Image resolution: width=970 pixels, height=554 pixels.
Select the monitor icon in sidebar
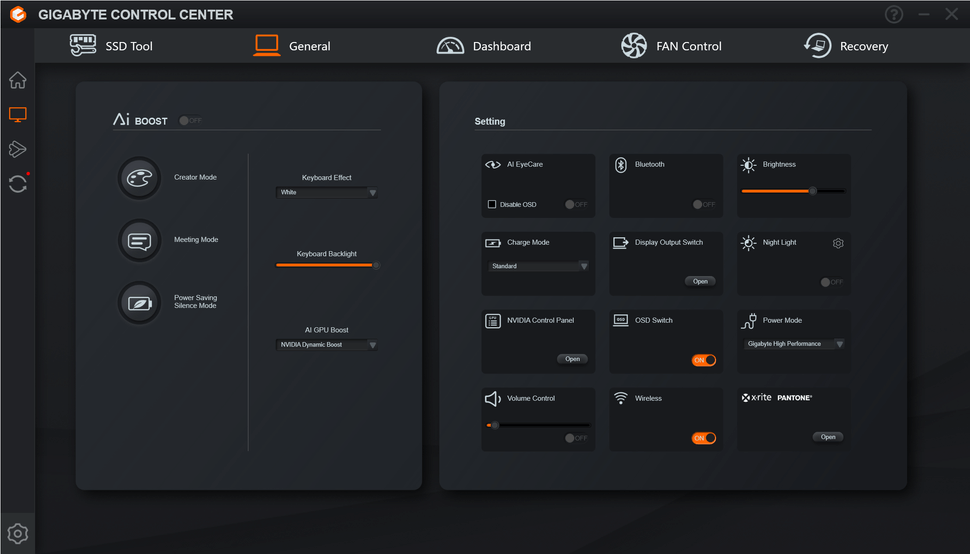17,114
